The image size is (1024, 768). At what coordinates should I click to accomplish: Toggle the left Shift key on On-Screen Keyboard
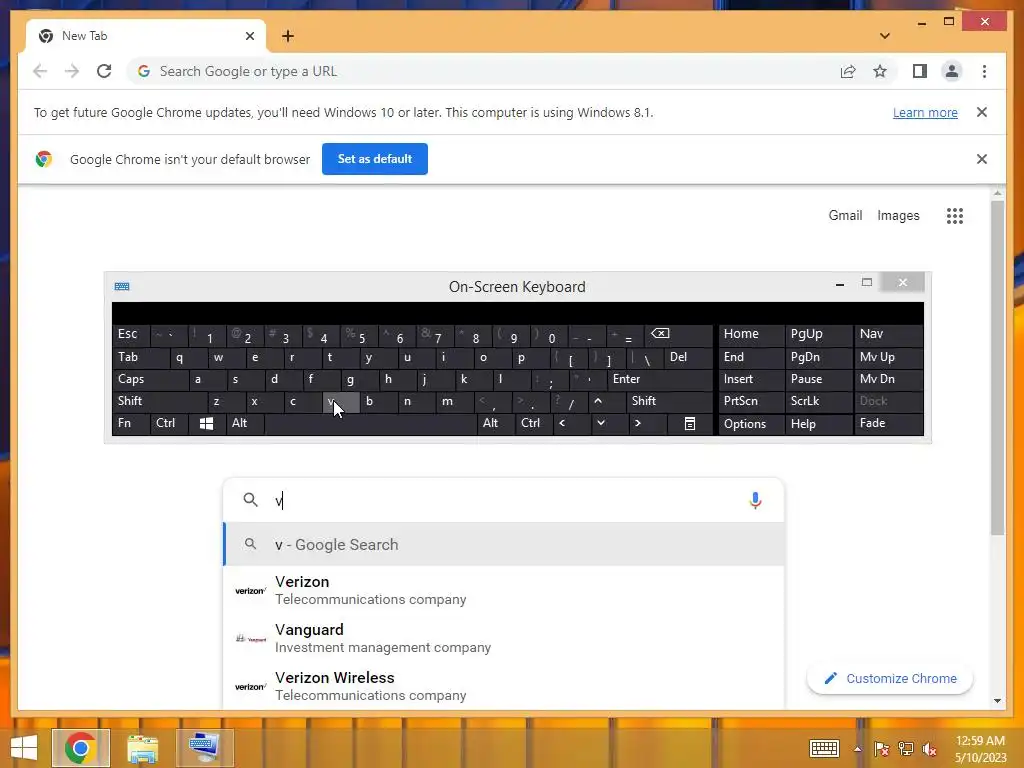160,401
